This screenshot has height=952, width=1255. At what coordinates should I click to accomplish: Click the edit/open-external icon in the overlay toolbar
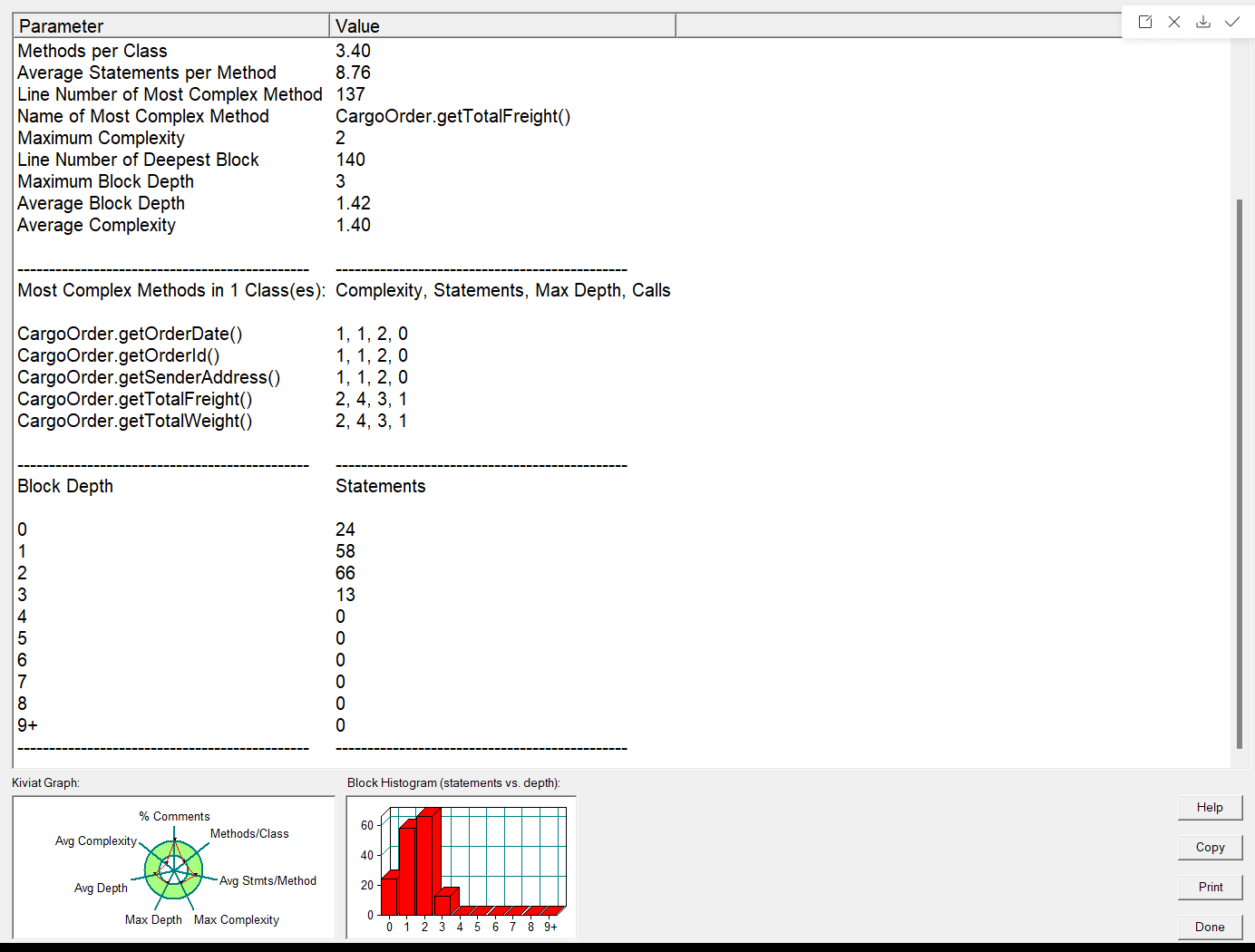tap(1145, 22)
